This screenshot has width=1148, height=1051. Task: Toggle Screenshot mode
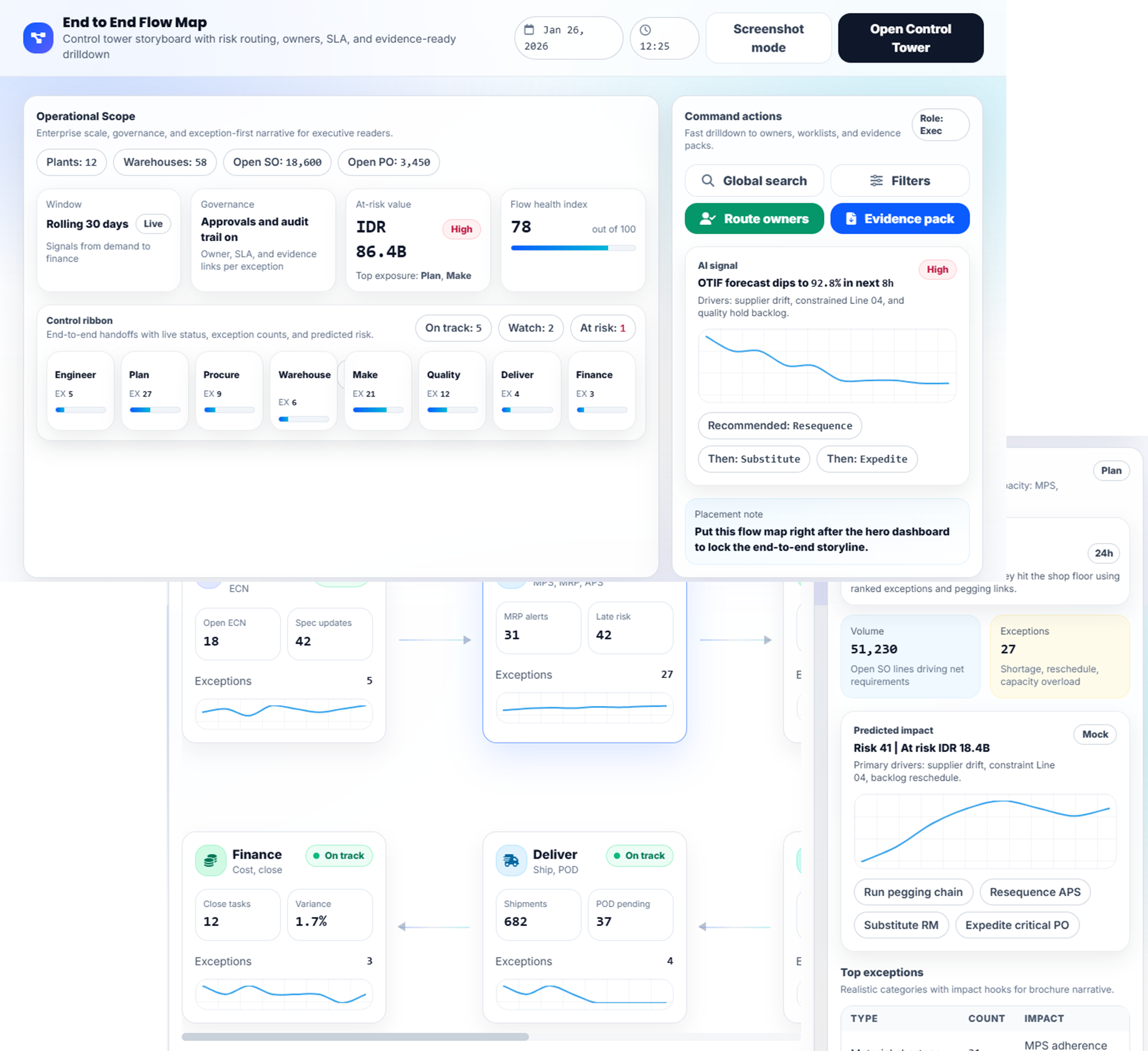(768, 38)
